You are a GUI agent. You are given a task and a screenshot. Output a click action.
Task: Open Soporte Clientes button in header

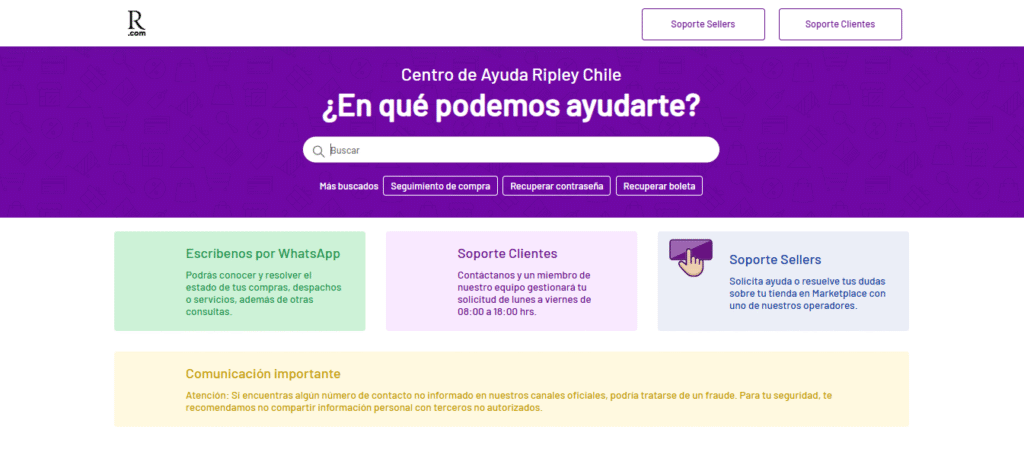point(840,24)
